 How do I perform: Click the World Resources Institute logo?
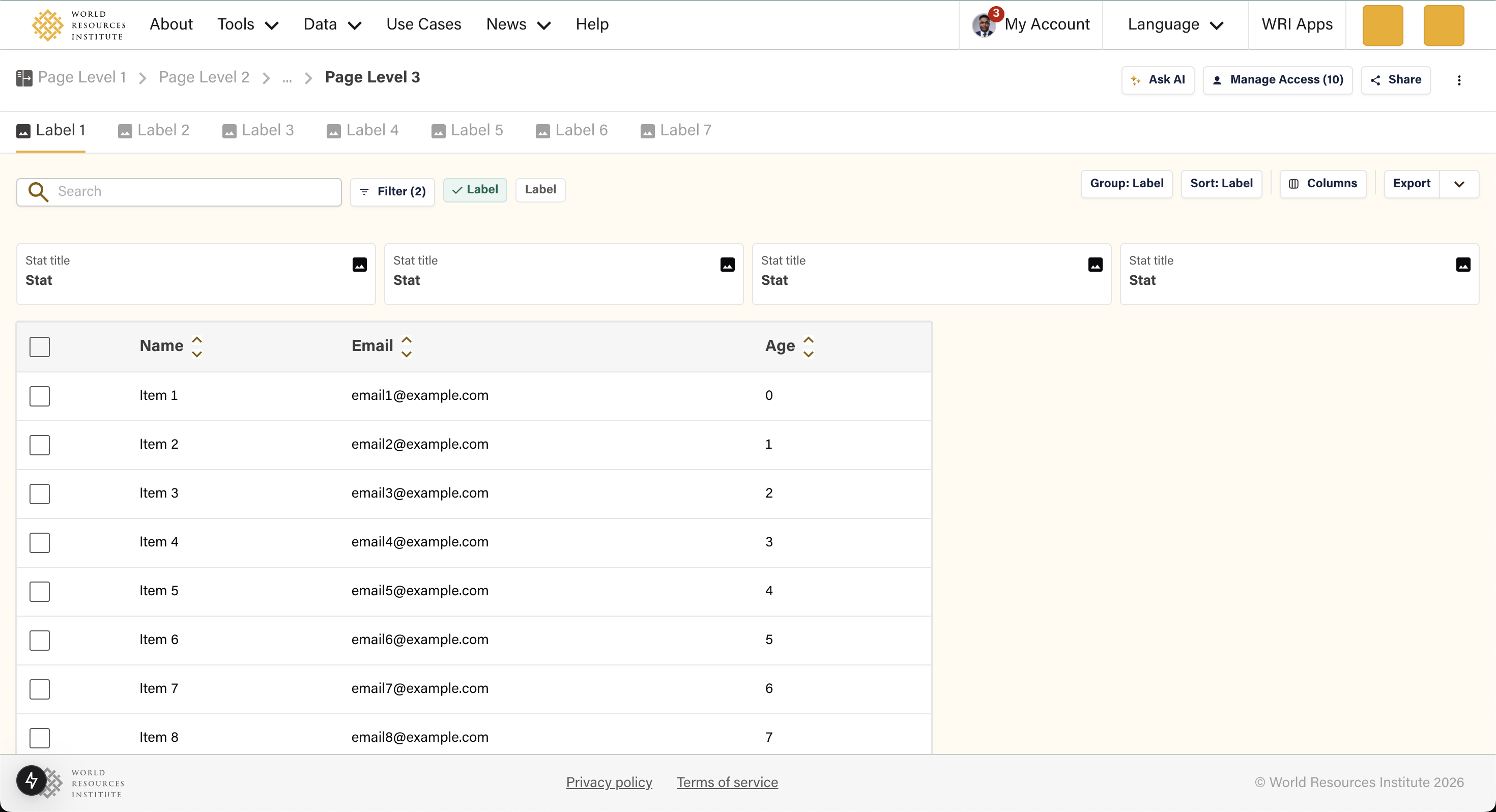pyautogui.click(x=78, y=25)
